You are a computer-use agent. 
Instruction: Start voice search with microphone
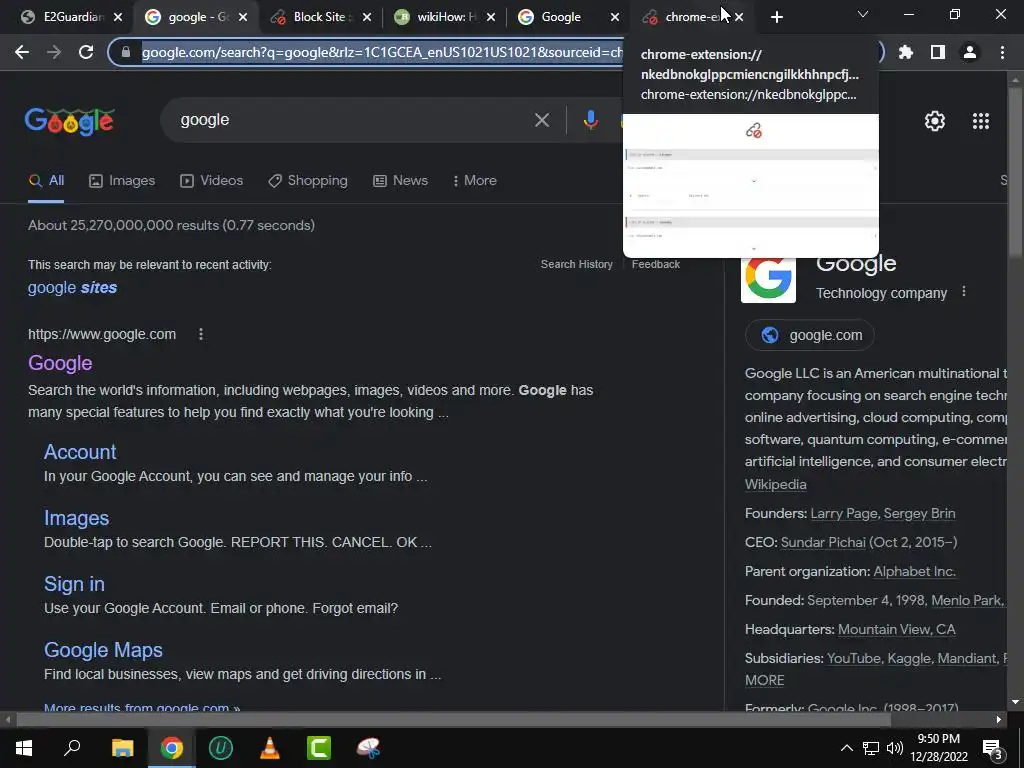point(590,120)
